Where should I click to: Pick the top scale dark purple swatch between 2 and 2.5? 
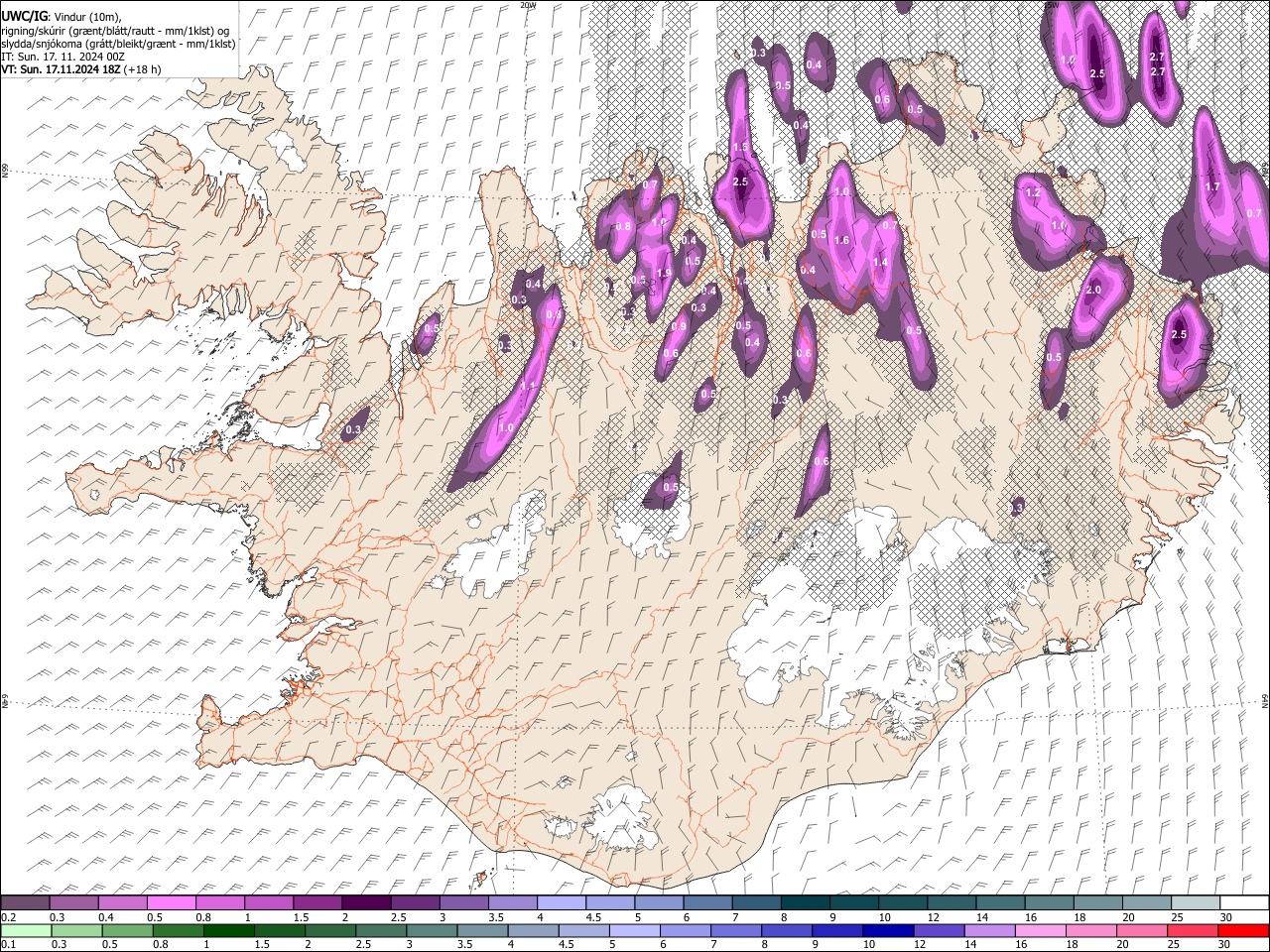click(366, 902)
